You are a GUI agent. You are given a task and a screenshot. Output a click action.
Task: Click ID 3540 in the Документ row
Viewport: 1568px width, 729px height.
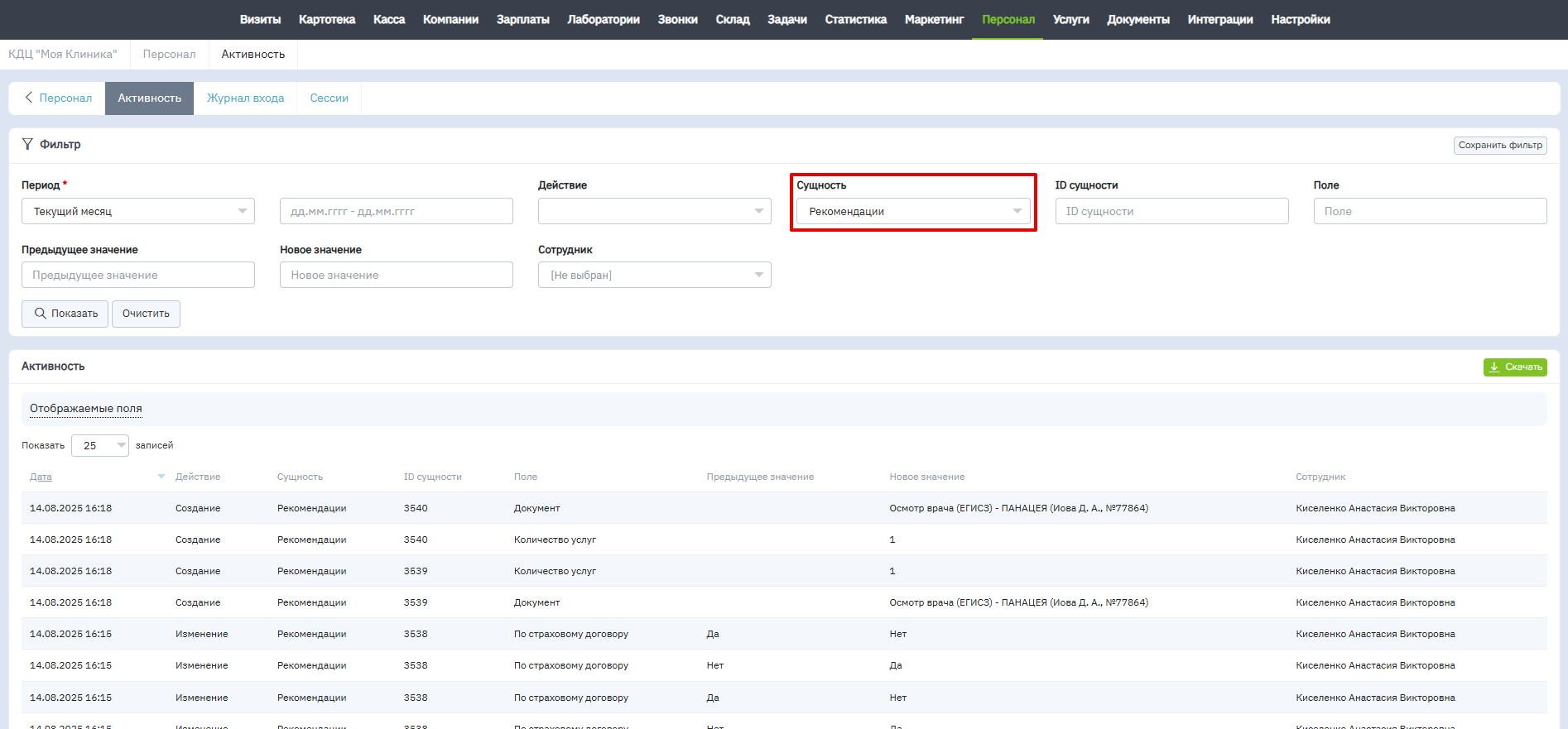[x=416, y=508]
